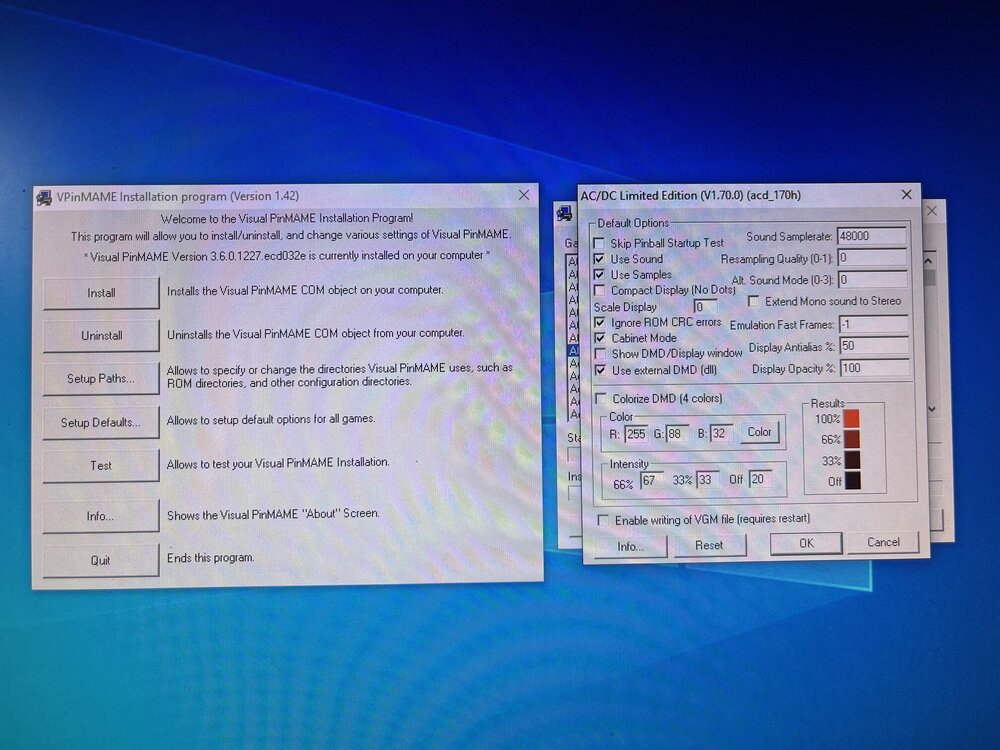Viewport: 1000px width, 750px height.
Task: Close the AC/DC Limited Edition dialog
Action: pyautogui.click(x=906, y=194)
